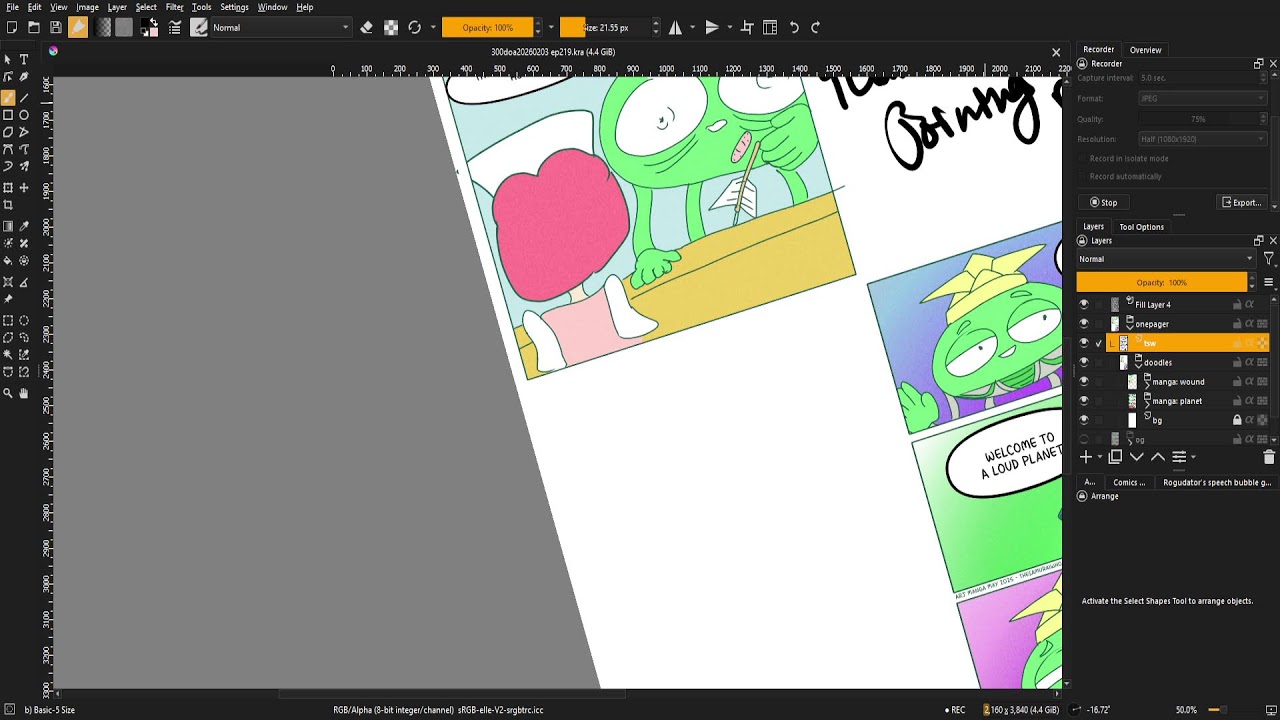Move layer down with down arrow

tap(1136, 457)
